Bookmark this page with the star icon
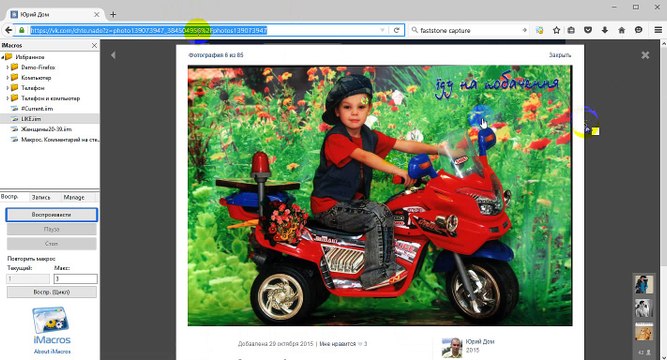 point(556,30)
